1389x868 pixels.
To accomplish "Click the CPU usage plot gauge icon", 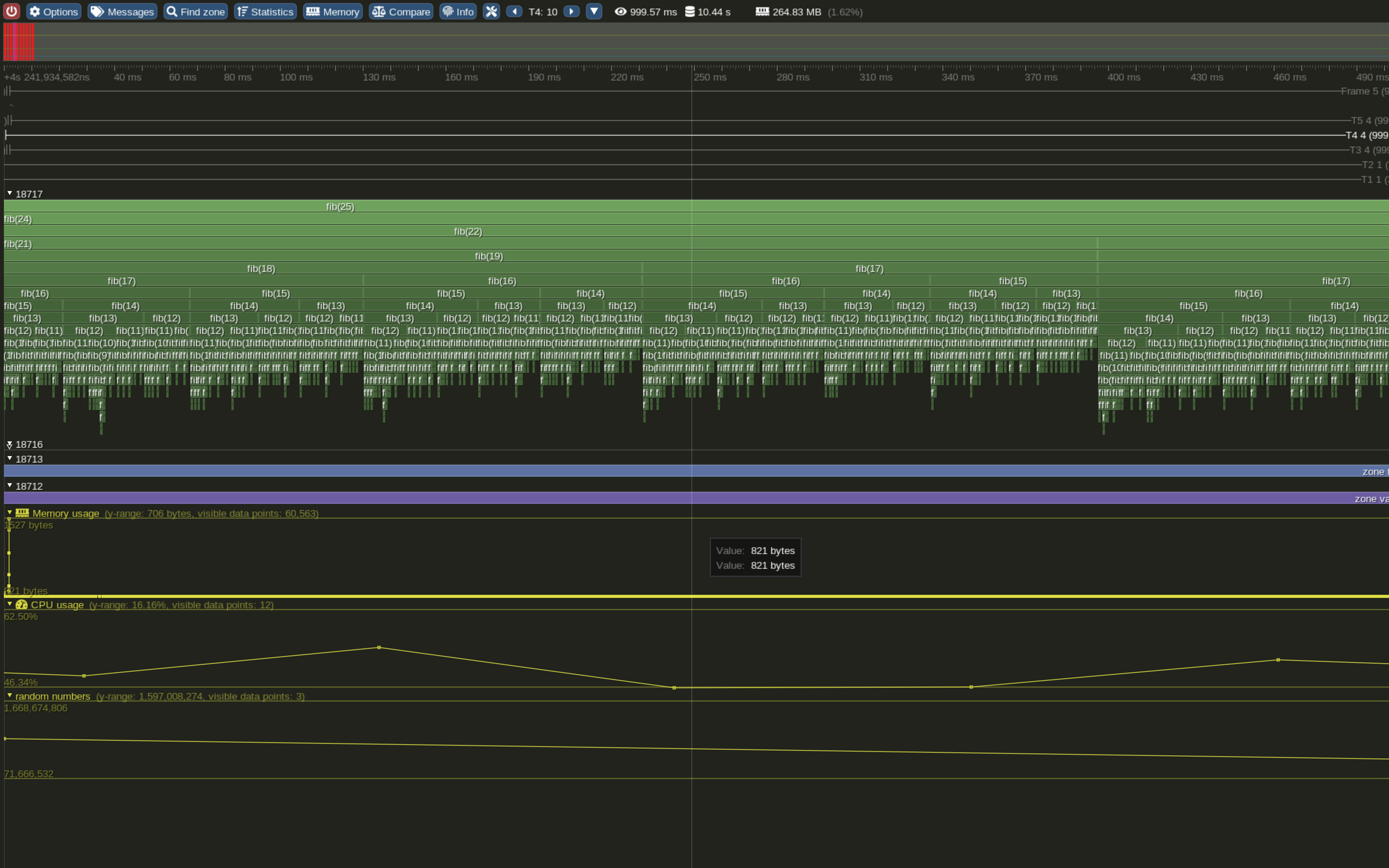I will (22, 604).
